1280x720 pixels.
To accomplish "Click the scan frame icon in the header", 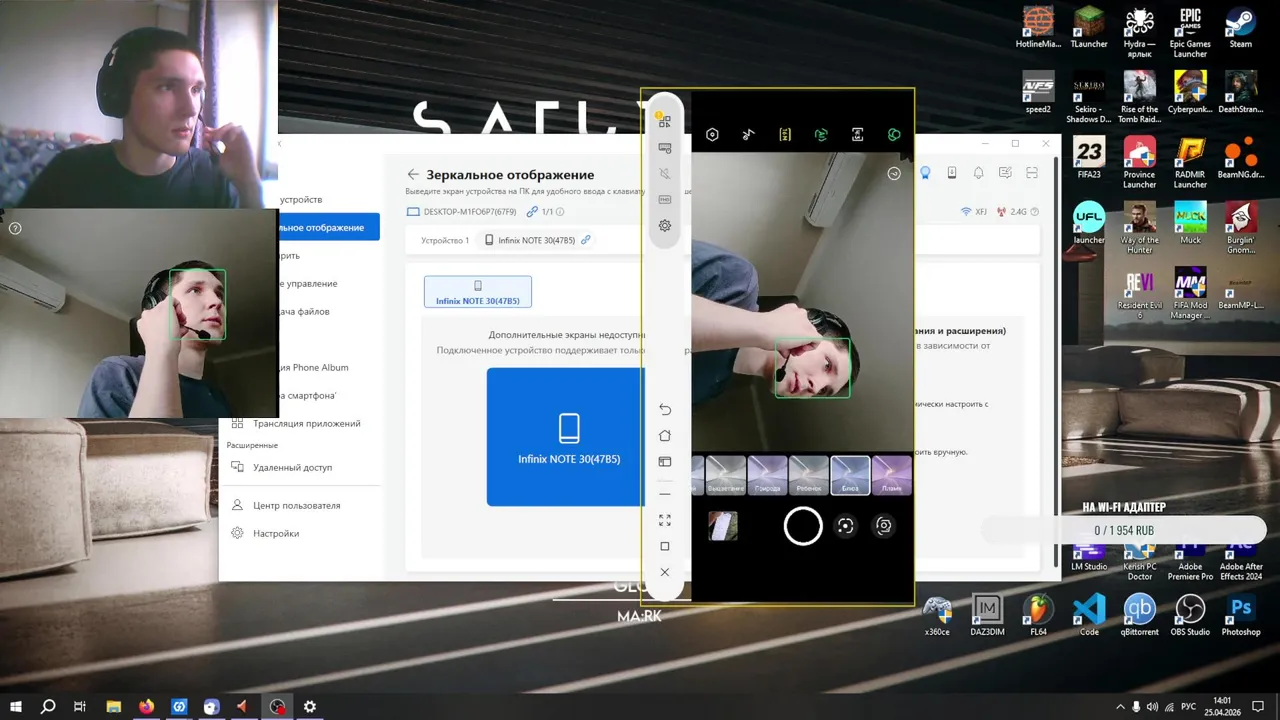I will point(1032,173).
